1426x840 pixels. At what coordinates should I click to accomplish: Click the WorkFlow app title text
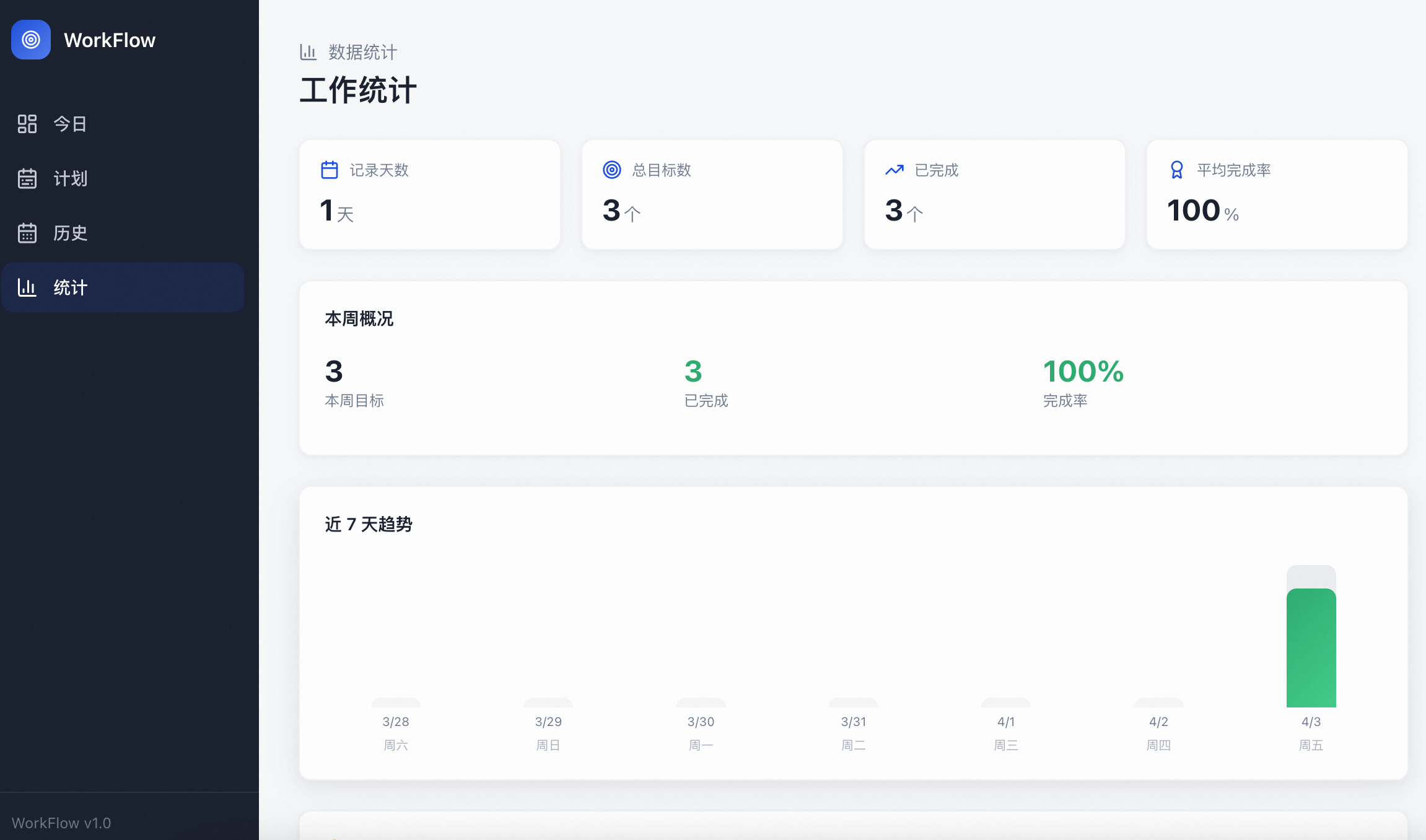(110, 40)
